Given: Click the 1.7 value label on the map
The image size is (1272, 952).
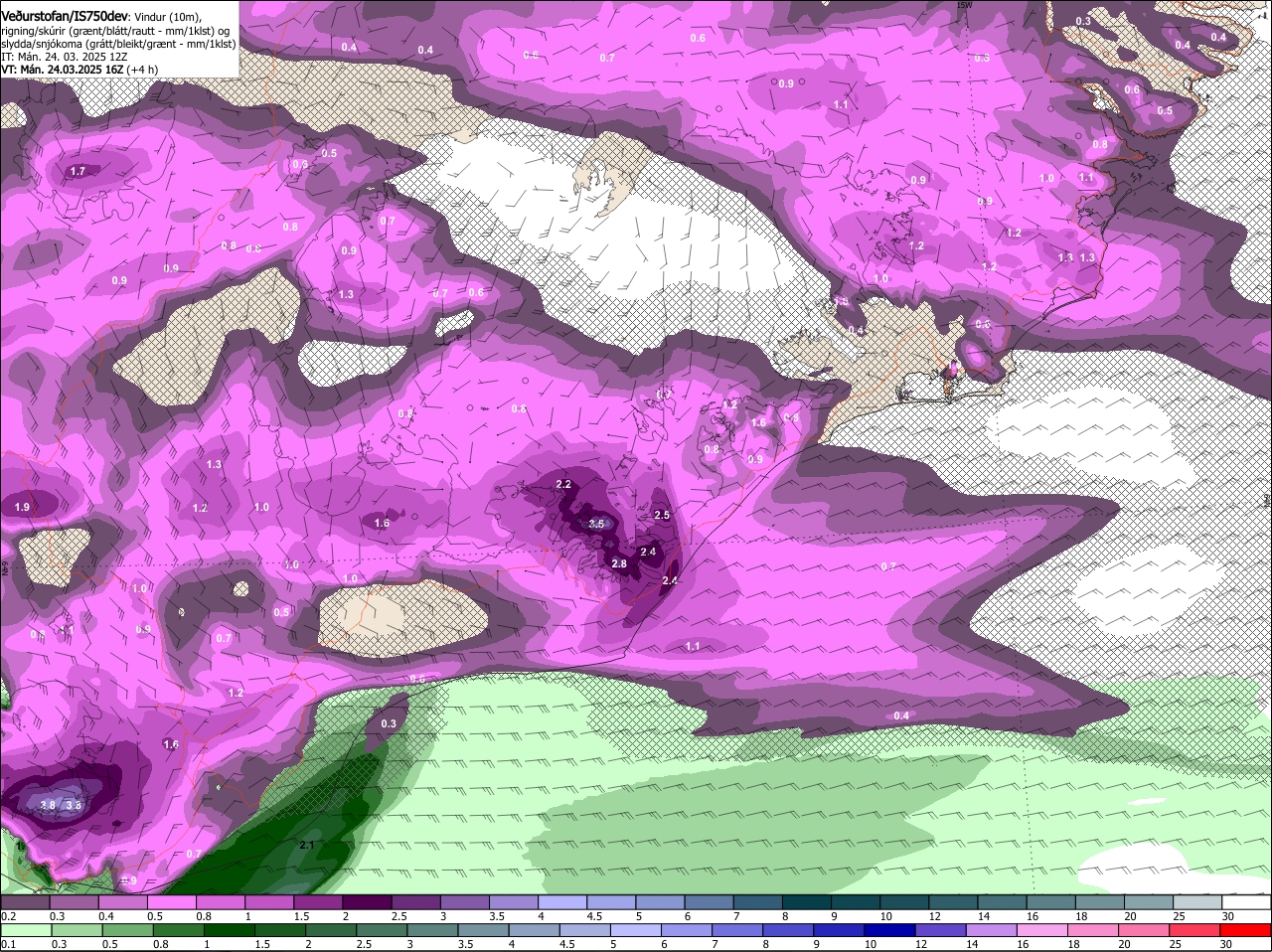Looking at the screenshot, I should (78, 171).
